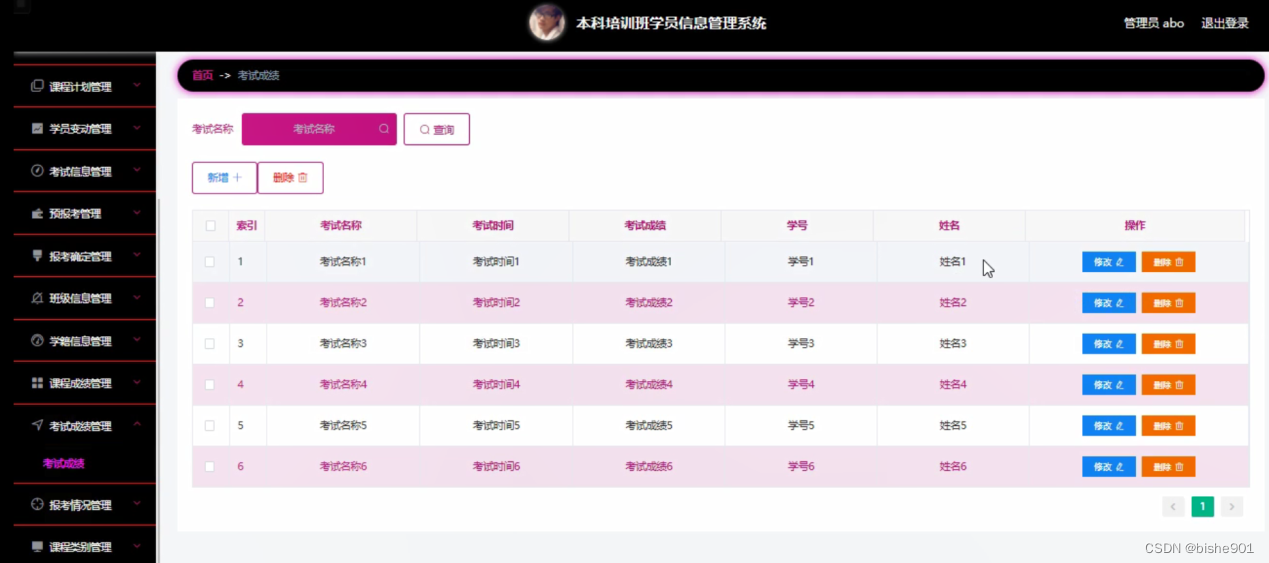Click the 报考确定管理 sidebar icon

[x=37, y=256]
